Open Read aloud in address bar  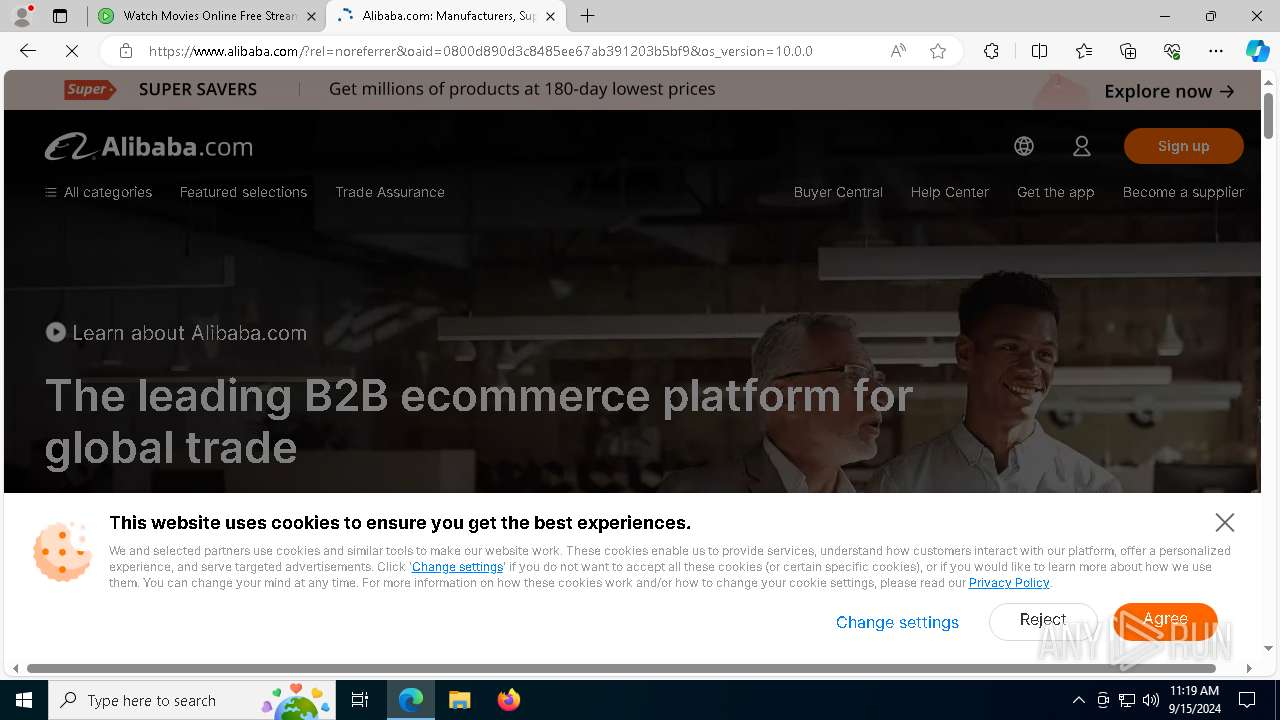click(898, 51)
